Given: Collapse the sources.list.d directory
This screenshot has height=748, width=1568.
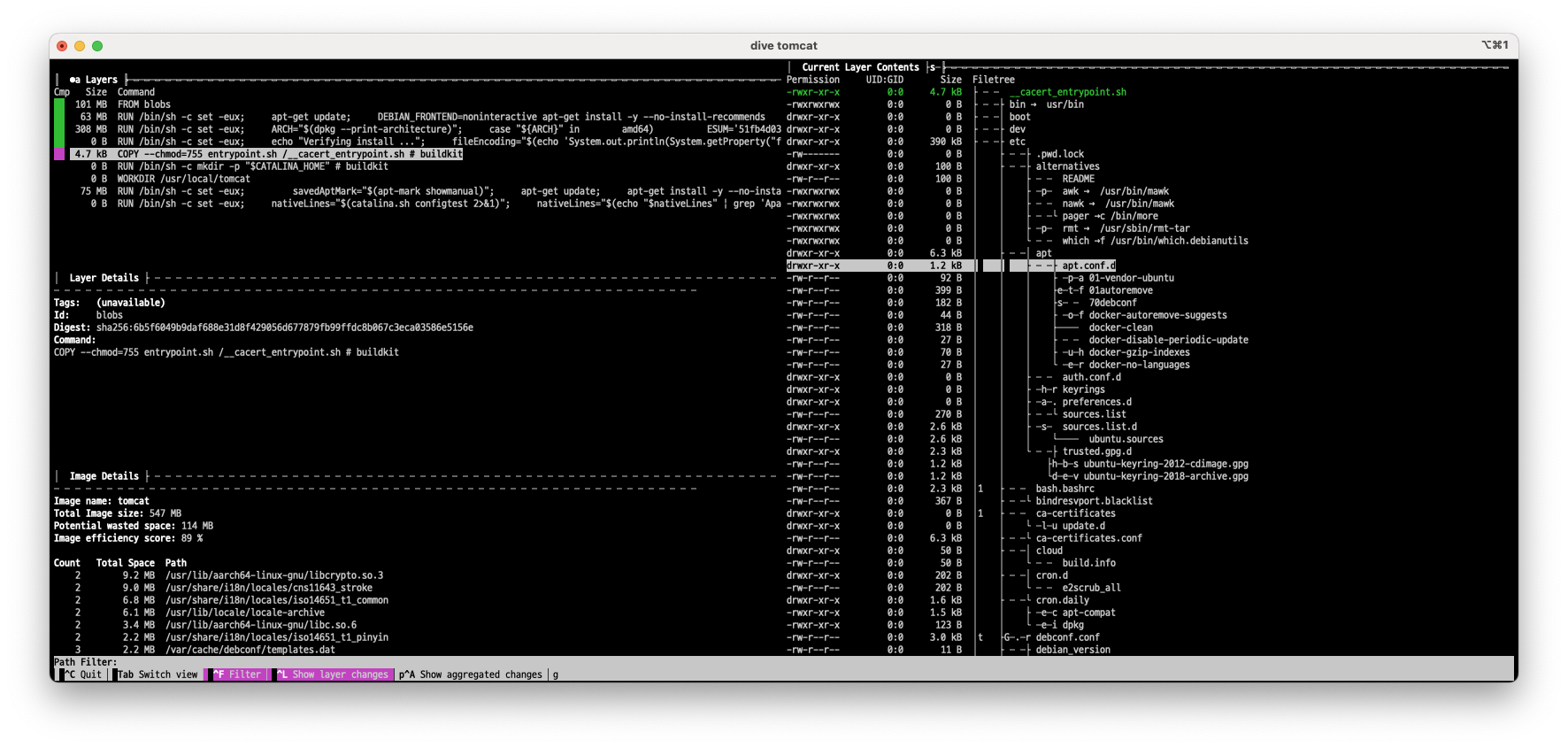Looking at the screenshot, I should click(x=1100, y=427).
